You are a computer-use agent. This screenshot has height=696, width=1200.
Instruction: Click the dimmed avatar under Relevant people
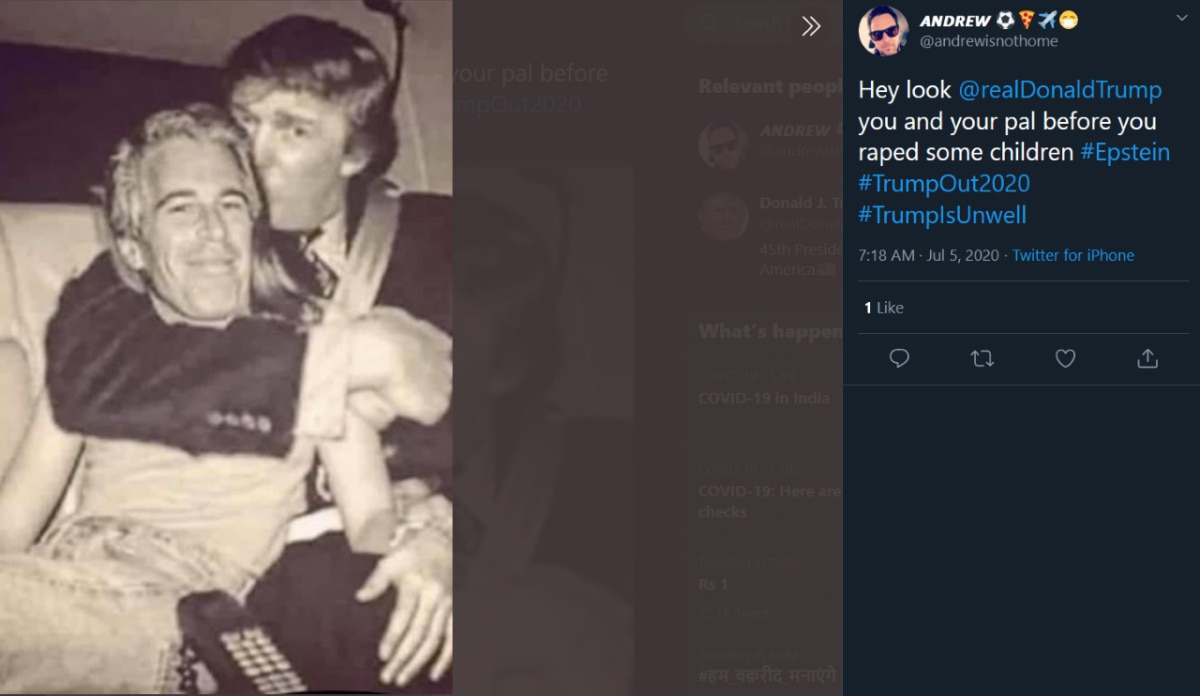click(x=722, y=145)
